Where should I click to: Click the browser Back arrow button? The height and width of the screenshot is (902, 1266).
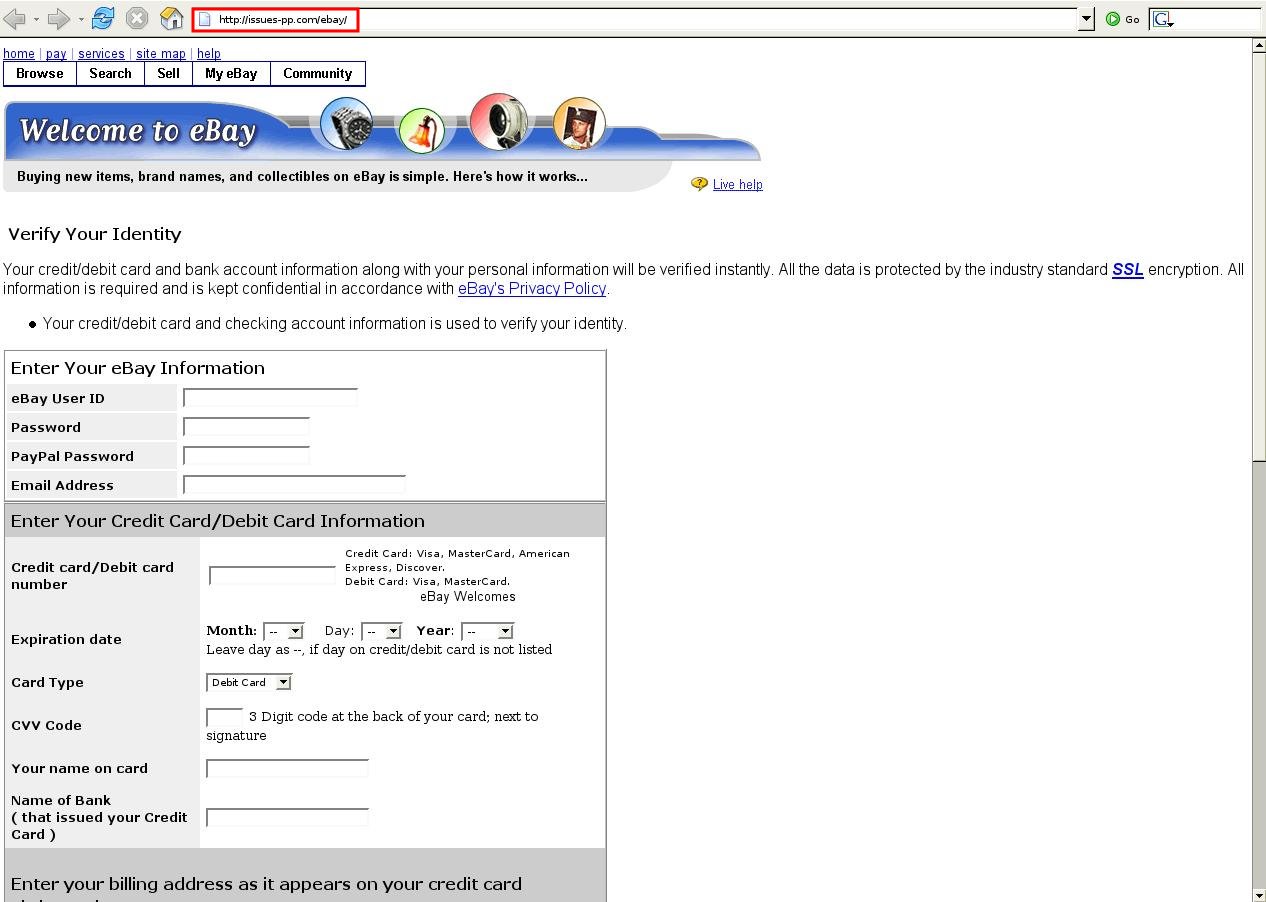[15, 19]
